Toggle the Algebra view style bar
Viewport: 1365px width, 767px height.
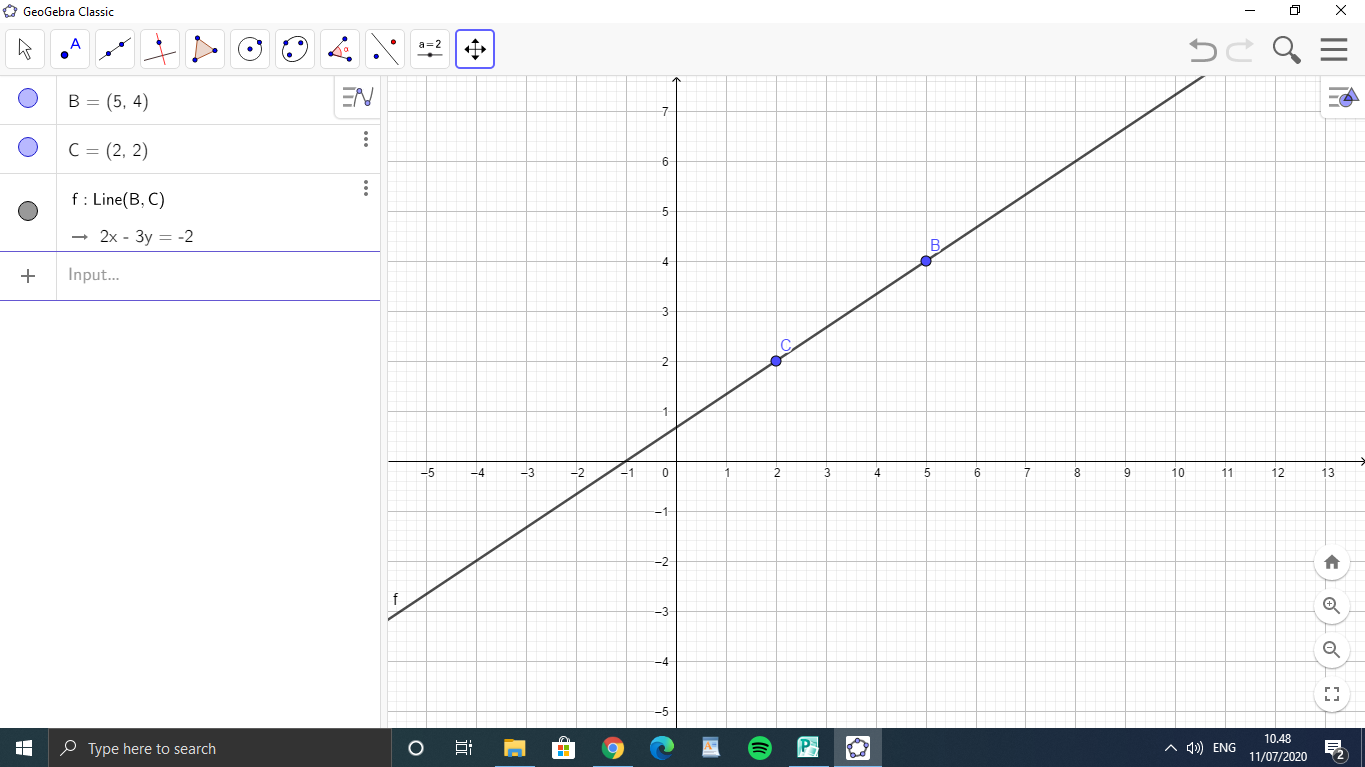[x=357, y=97]
